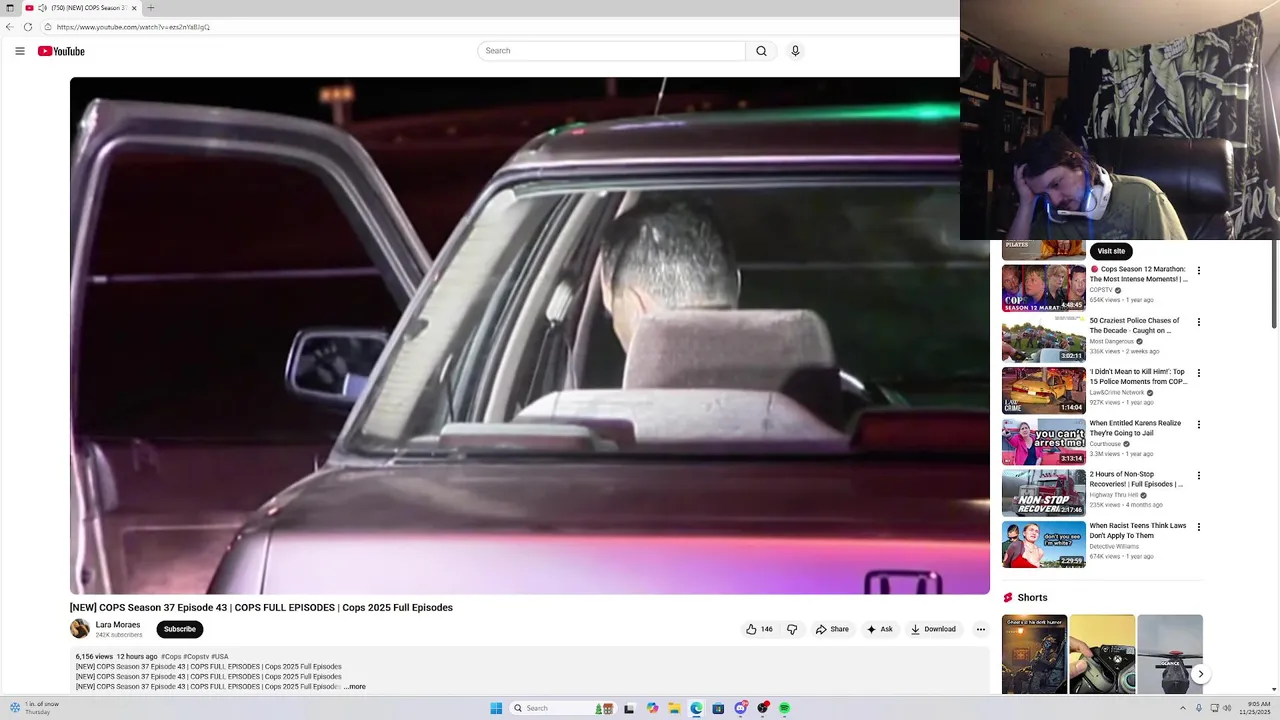Click the YouTube search magnifier button
Viewport: 1280px width, 720px height.
pyautogui.click(x=761, y=51)
